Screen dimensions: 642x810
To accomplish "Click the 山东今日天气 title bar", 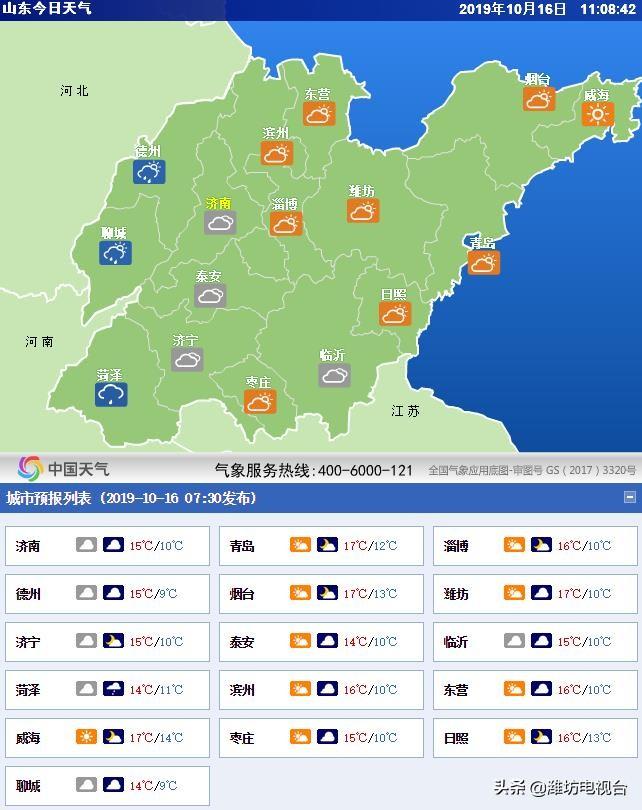I will pos(48,9).
